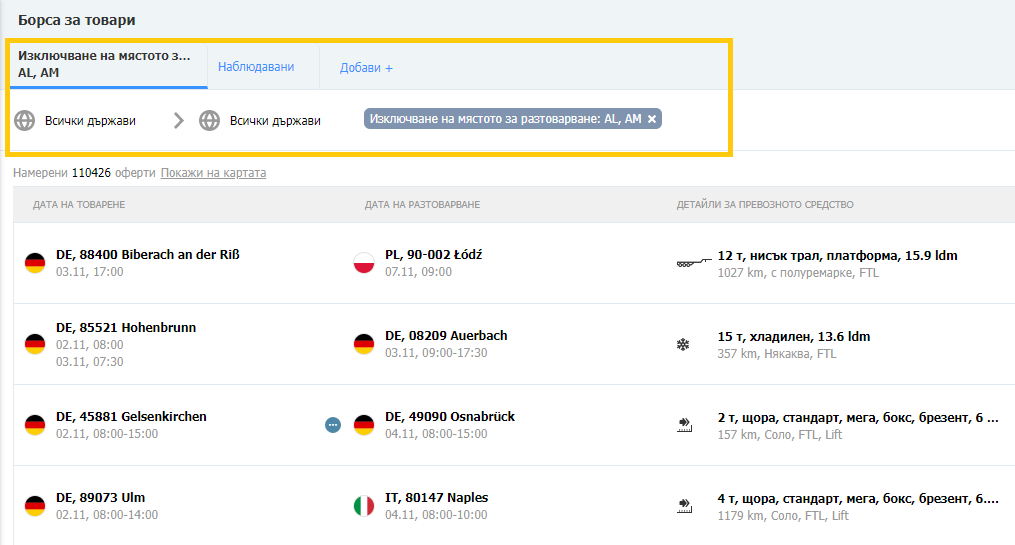Click the Polish flag beside Łódź
Screen dimensions: 1015x545
364,263
